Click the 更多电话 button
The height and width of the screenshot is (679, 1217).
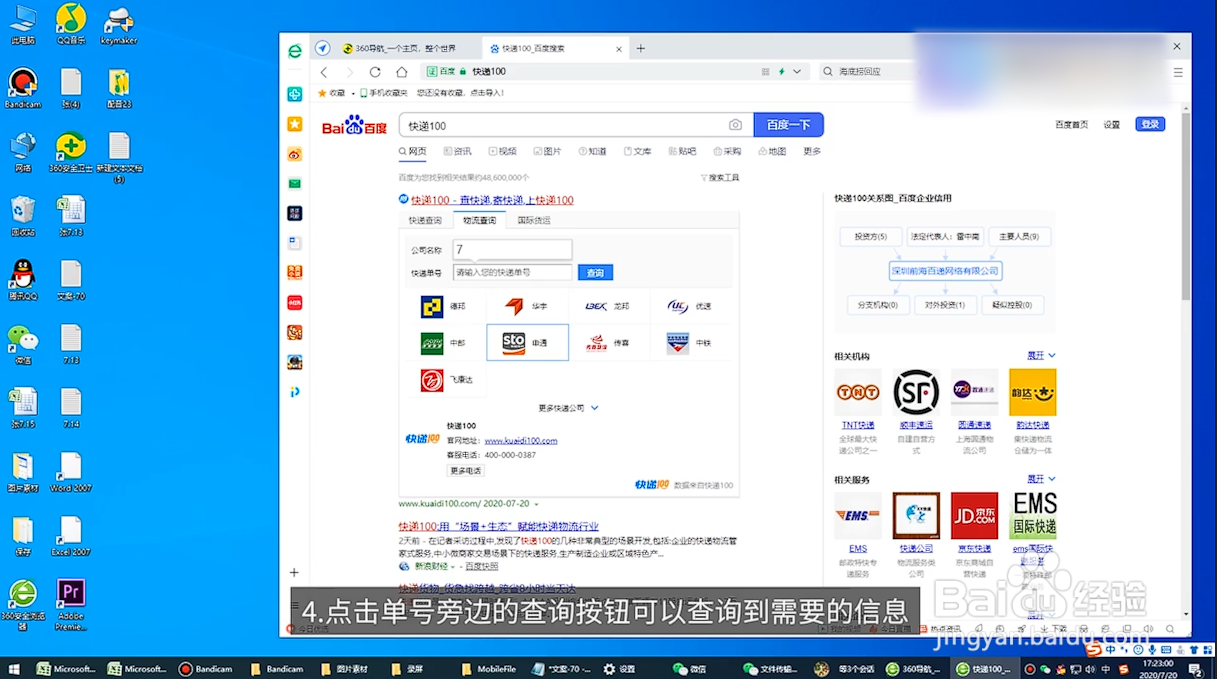pyautogui.click(x=465, y=470)
